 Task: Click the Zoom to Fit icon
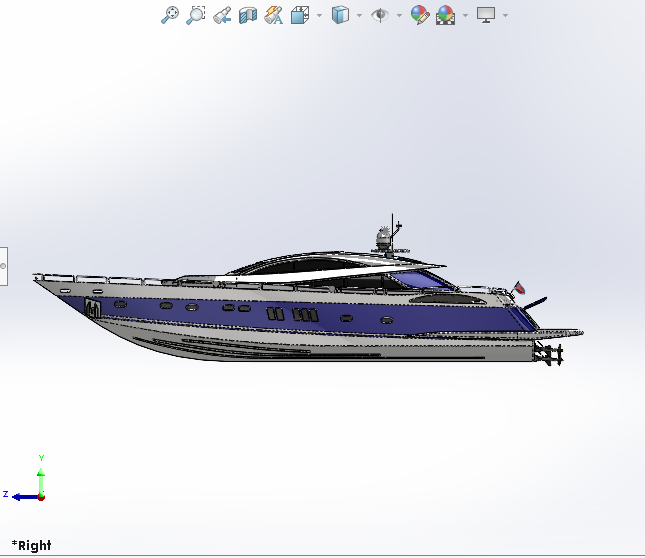tap(170, 15)
